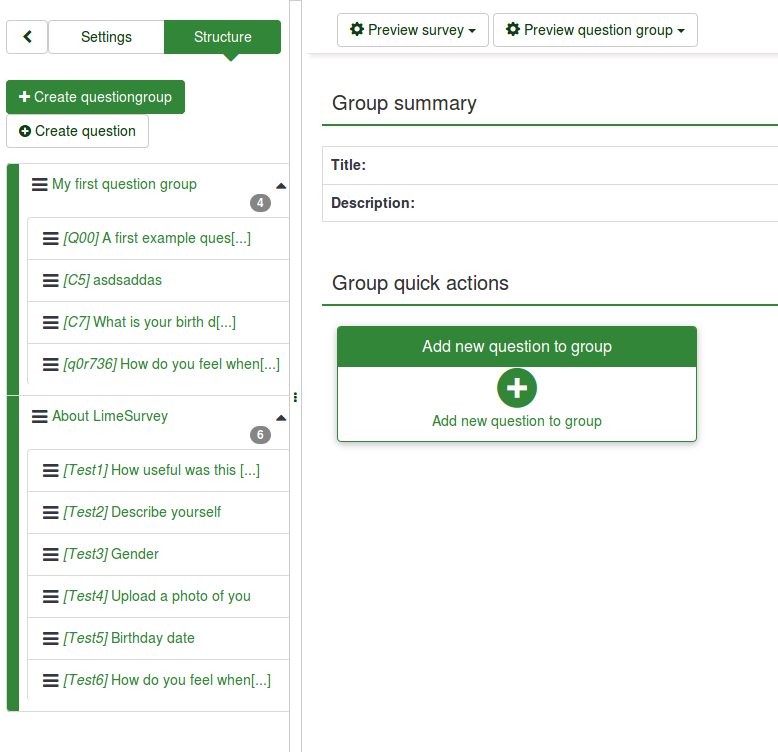778x752 pixels.
Task: Open question C7 What is your birth date
Action: tap(149, 322)
